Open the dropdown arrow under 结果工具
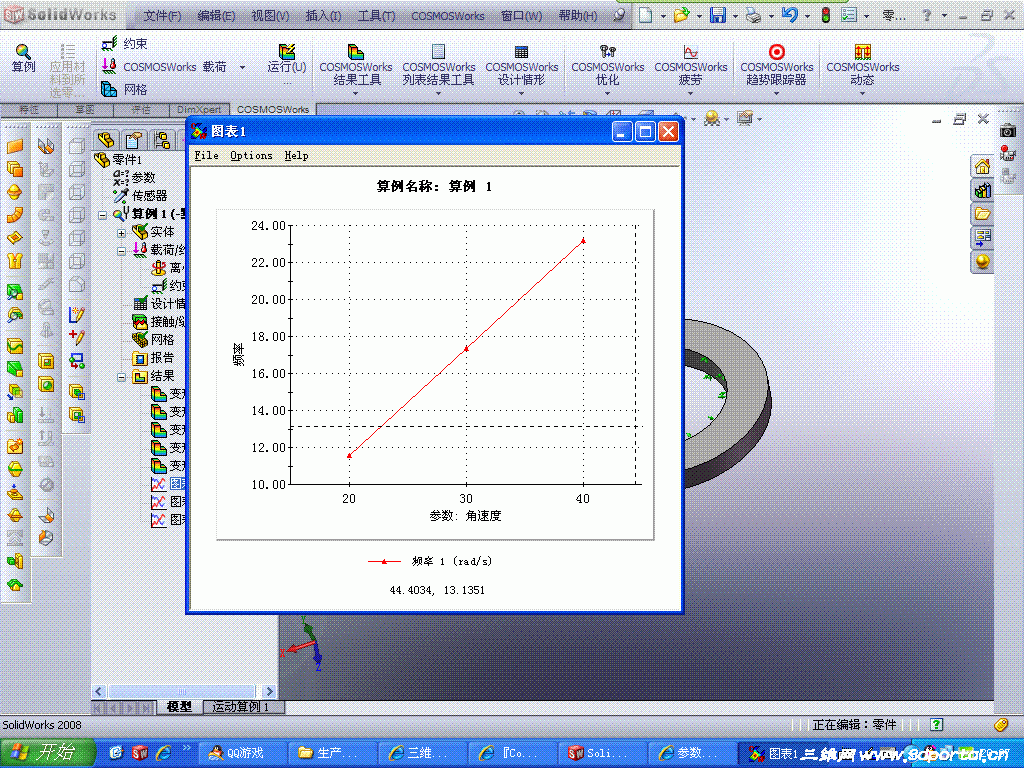The width and height of the screenshot is (1024, 768). [355, 93]
